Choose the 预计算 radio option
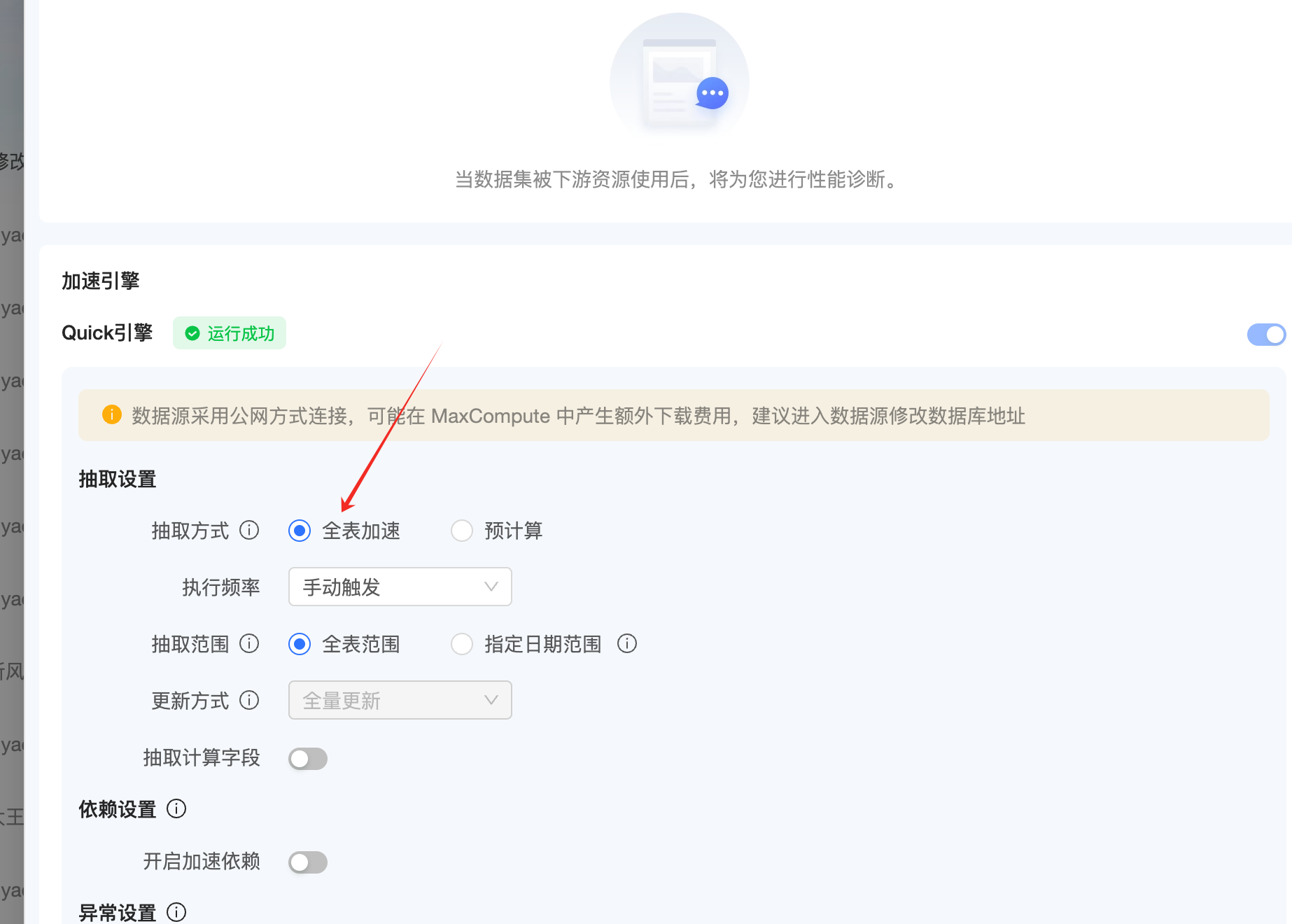The width and height of the screenshot is (1292, 924). 462,531
